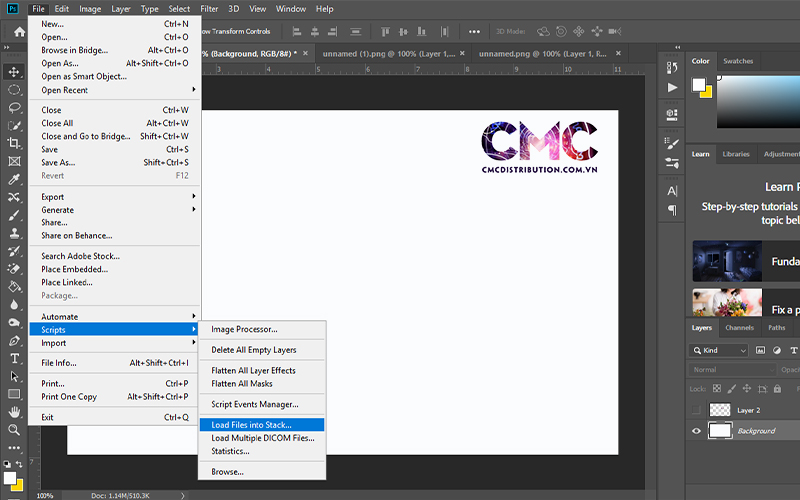Close the unnamed.png document tab
This screenshot has width=800, height=500.
[x=618, y=53]
